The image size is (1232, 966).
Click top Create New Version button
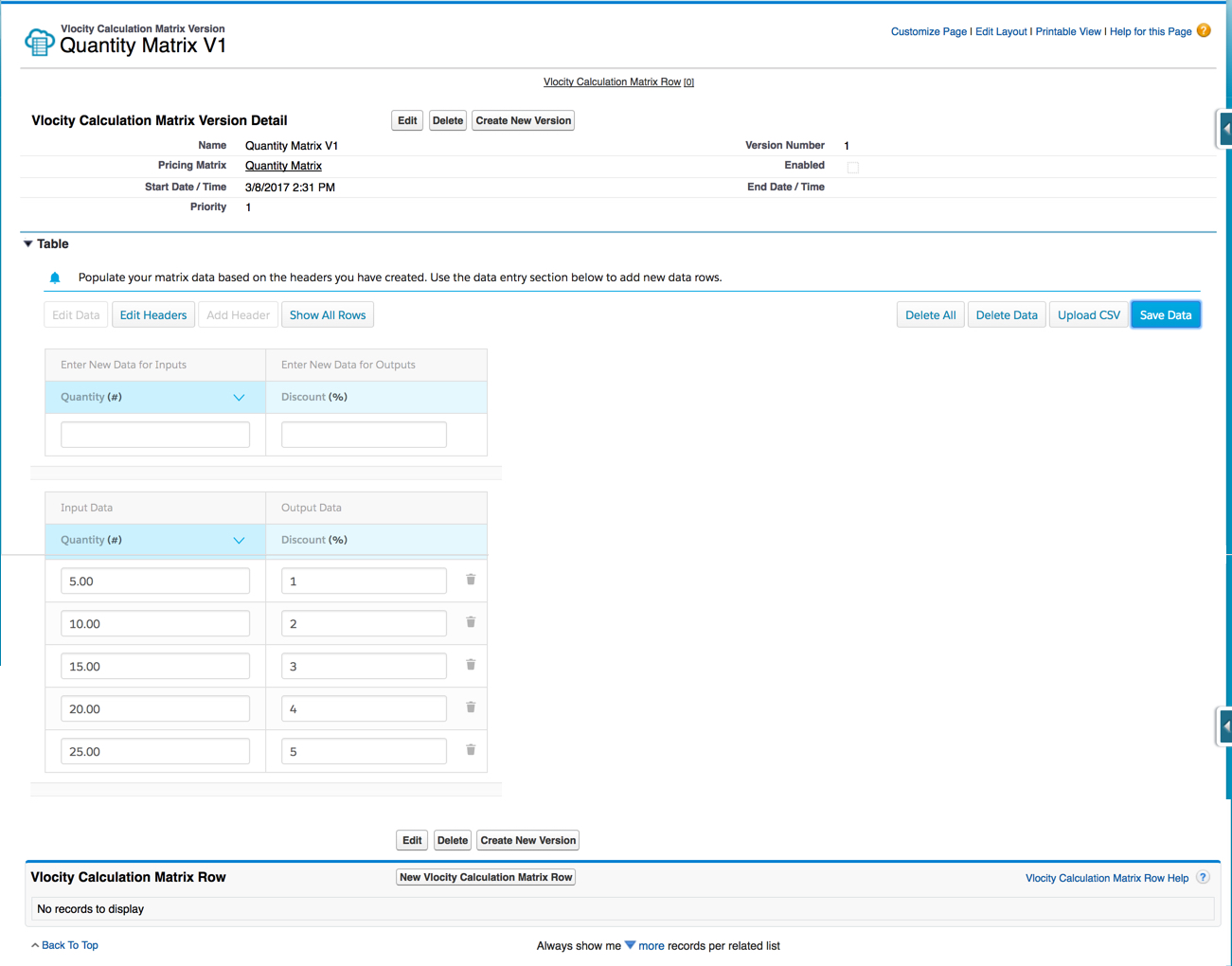[x=524, y=120]
